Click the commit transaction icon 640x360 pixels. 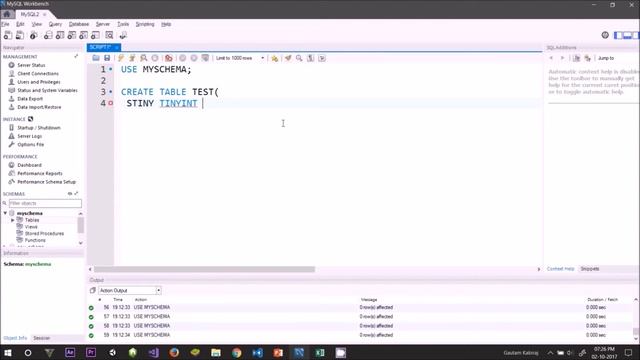pos(182,58)
